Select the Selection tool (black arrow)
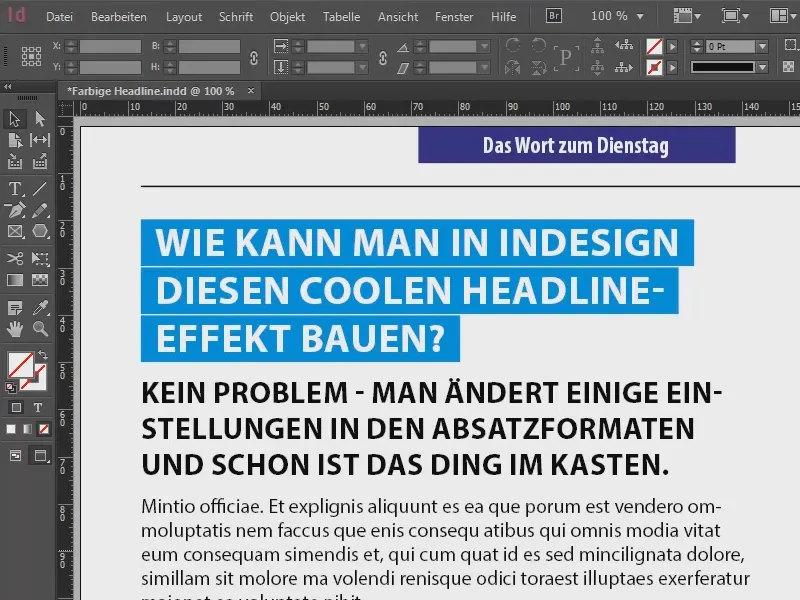The height and width of the screenshot is (600, 800). click(14, 119)
